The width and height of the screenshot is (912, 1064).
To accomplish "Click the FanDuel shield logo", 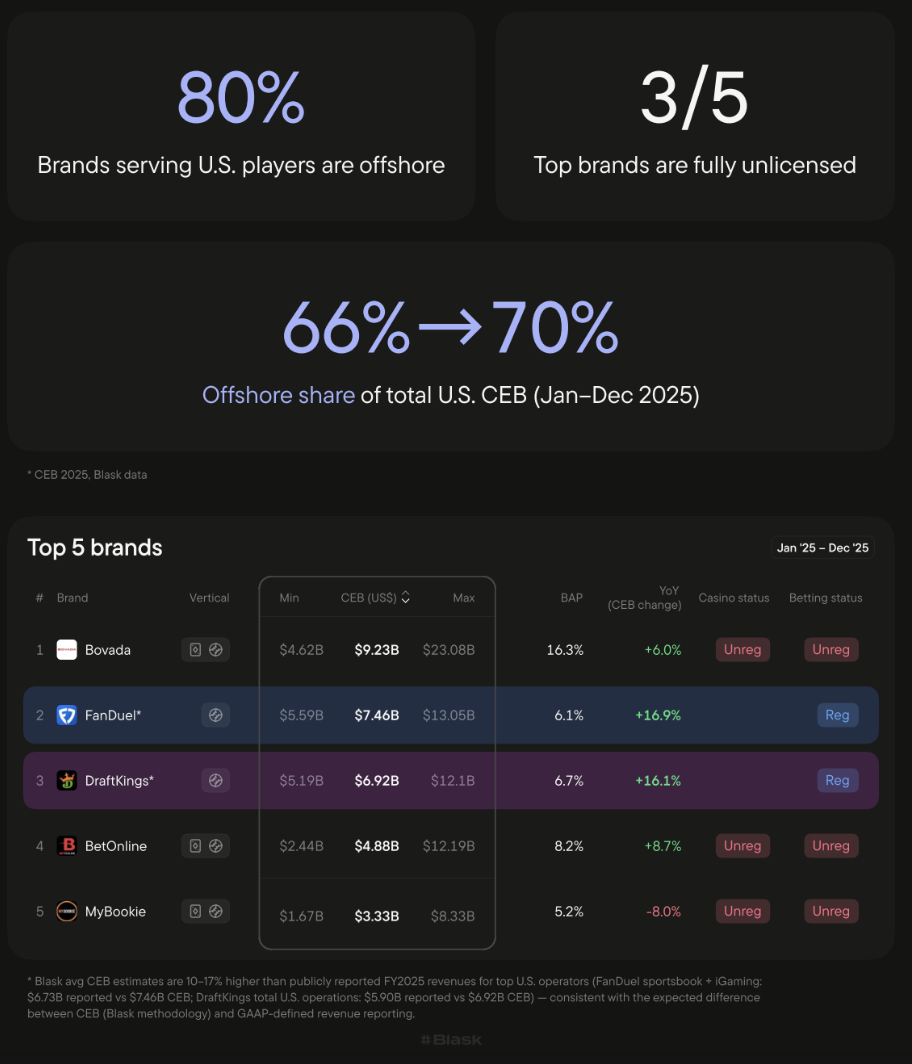I will (67, 715).
